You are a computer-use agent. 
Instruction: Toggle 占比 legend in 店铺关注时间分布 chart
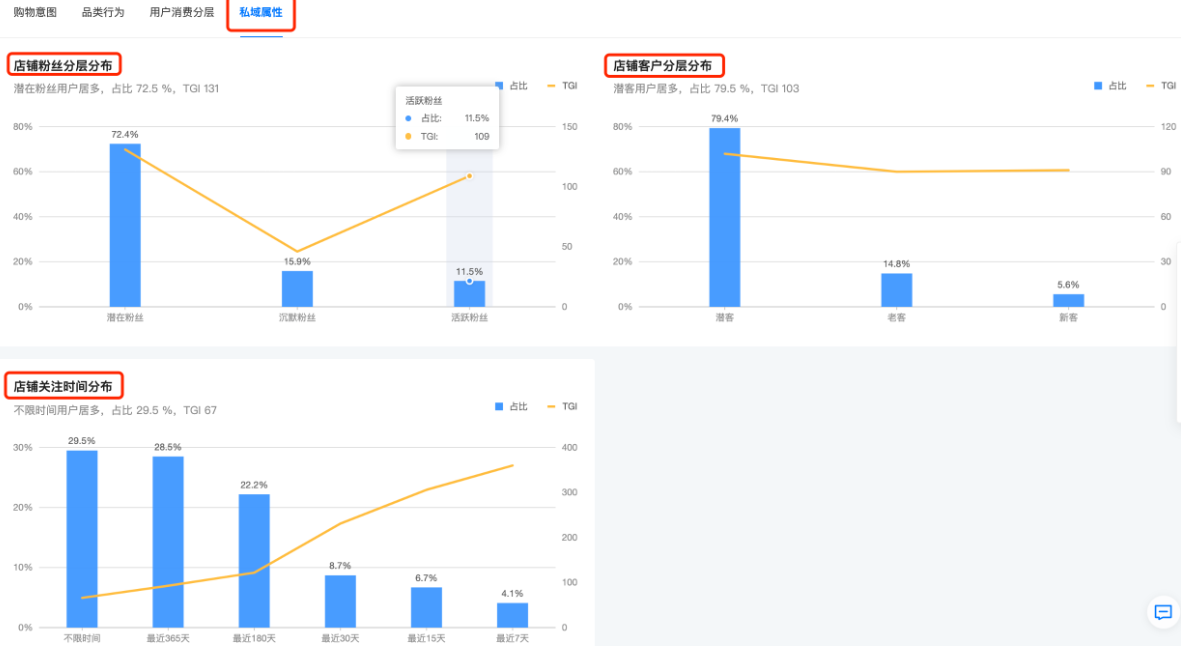point(511,407)
